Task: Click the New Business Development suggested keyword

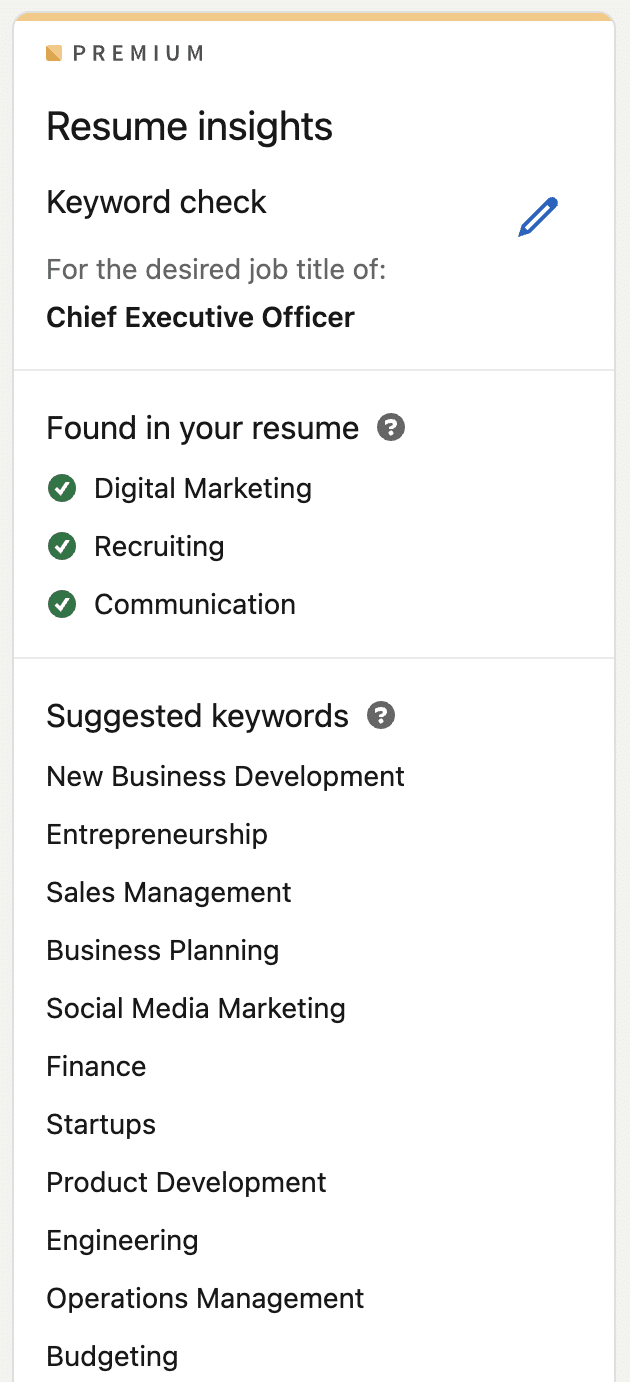Action: pos(226,777)
